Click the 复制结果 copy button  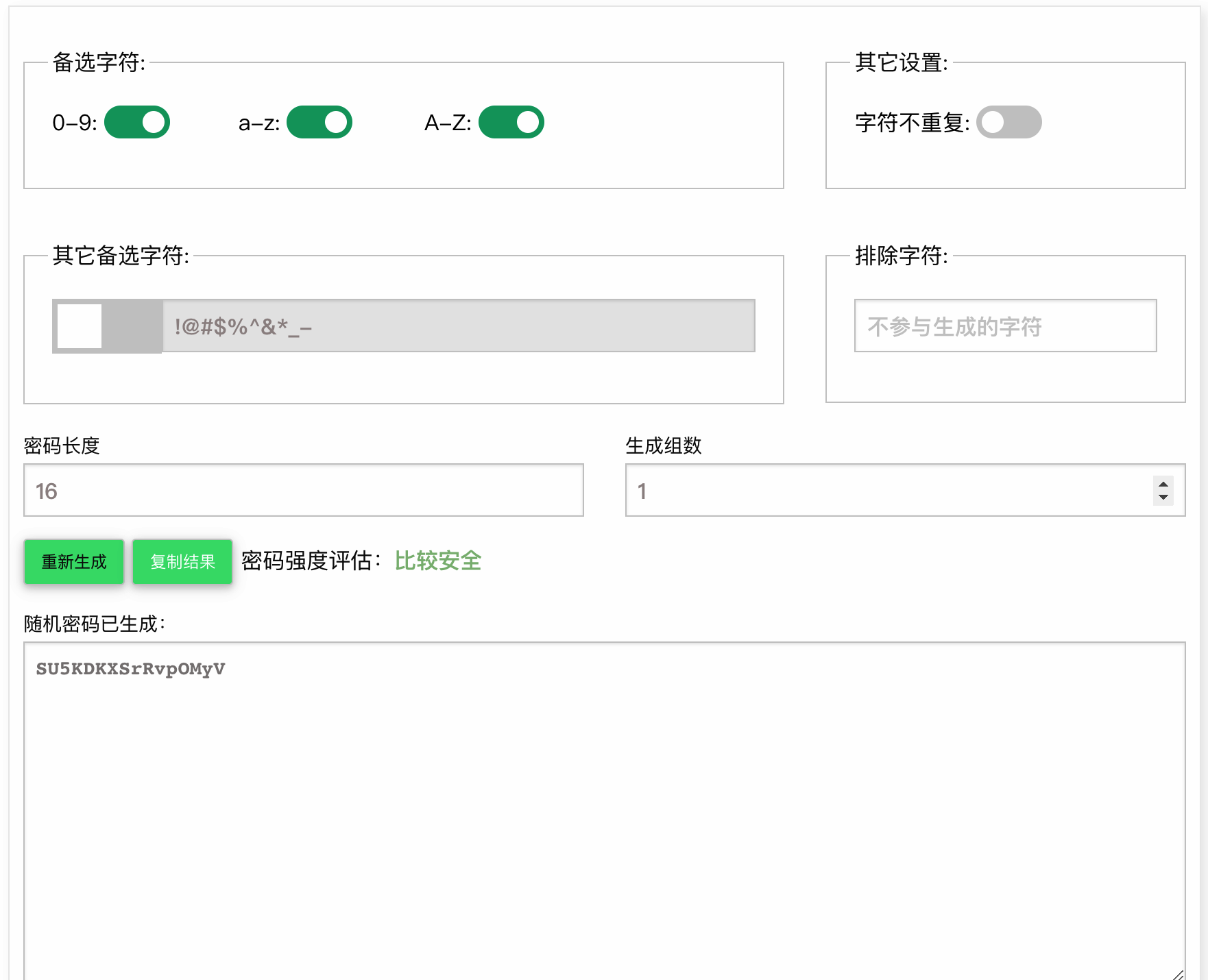182,561
